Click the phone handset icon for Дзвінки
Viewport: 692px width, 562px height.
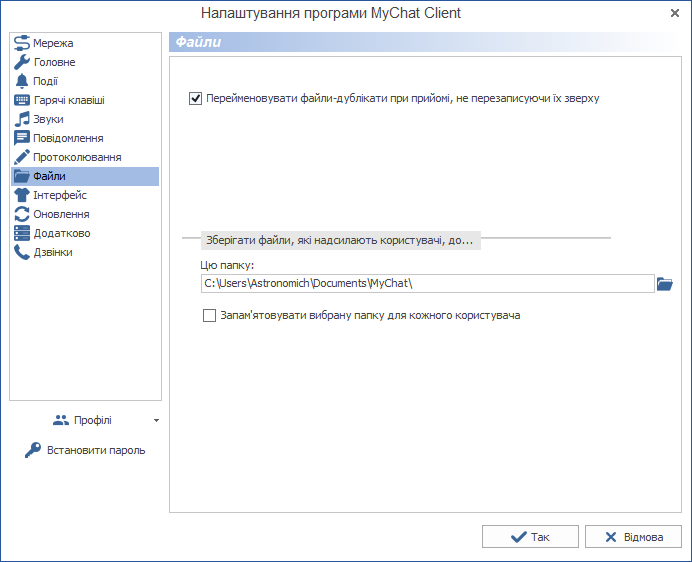click(22, 252)
